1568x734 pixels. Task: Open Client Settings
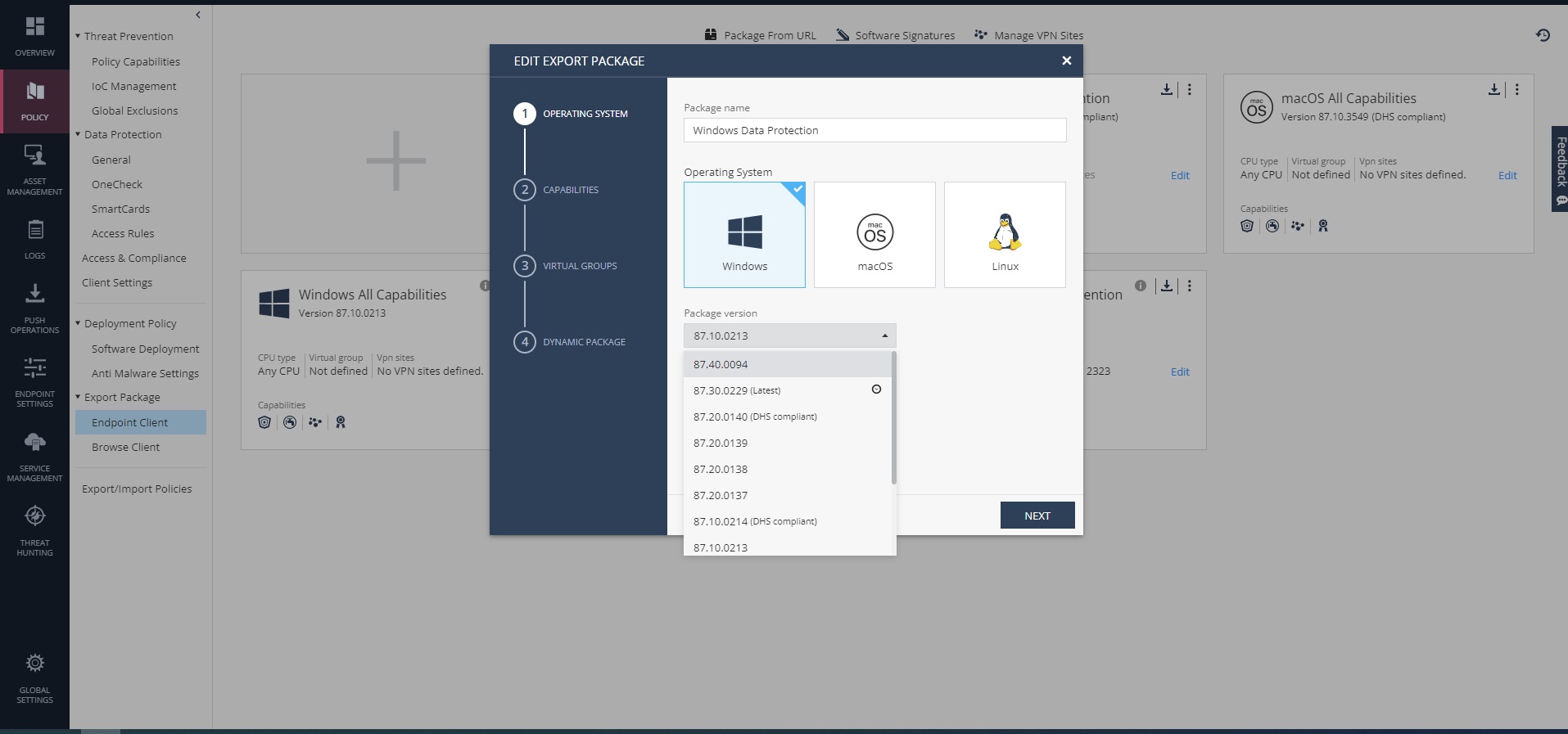click(x=117, y=282)
